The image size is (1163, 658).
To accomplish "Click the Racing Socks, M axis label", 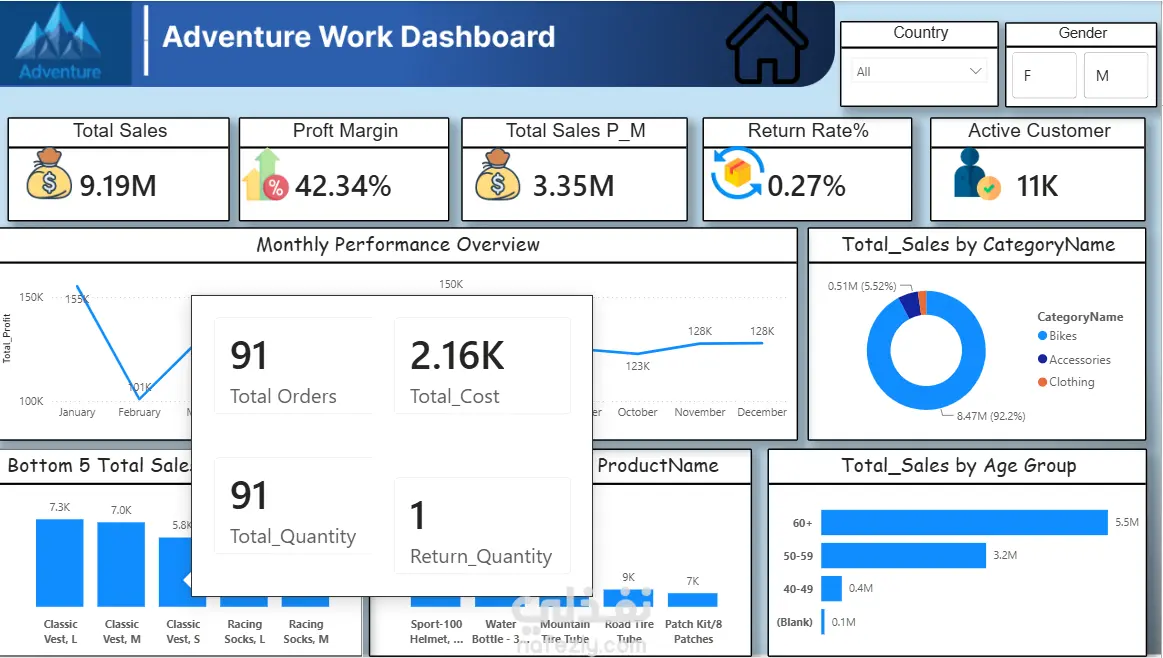I will click(x=306, y=631).
